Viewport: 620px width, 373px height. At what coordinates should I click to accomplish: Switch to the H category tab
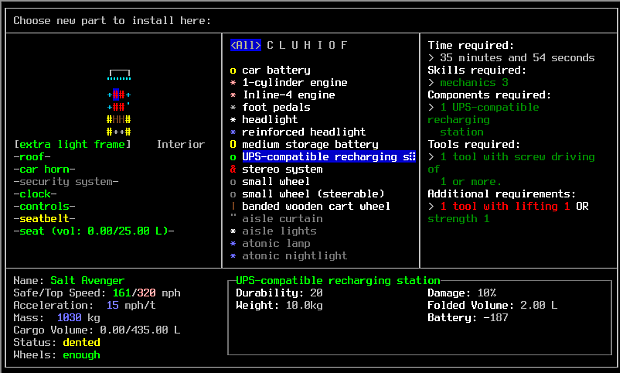pos(307,45)
